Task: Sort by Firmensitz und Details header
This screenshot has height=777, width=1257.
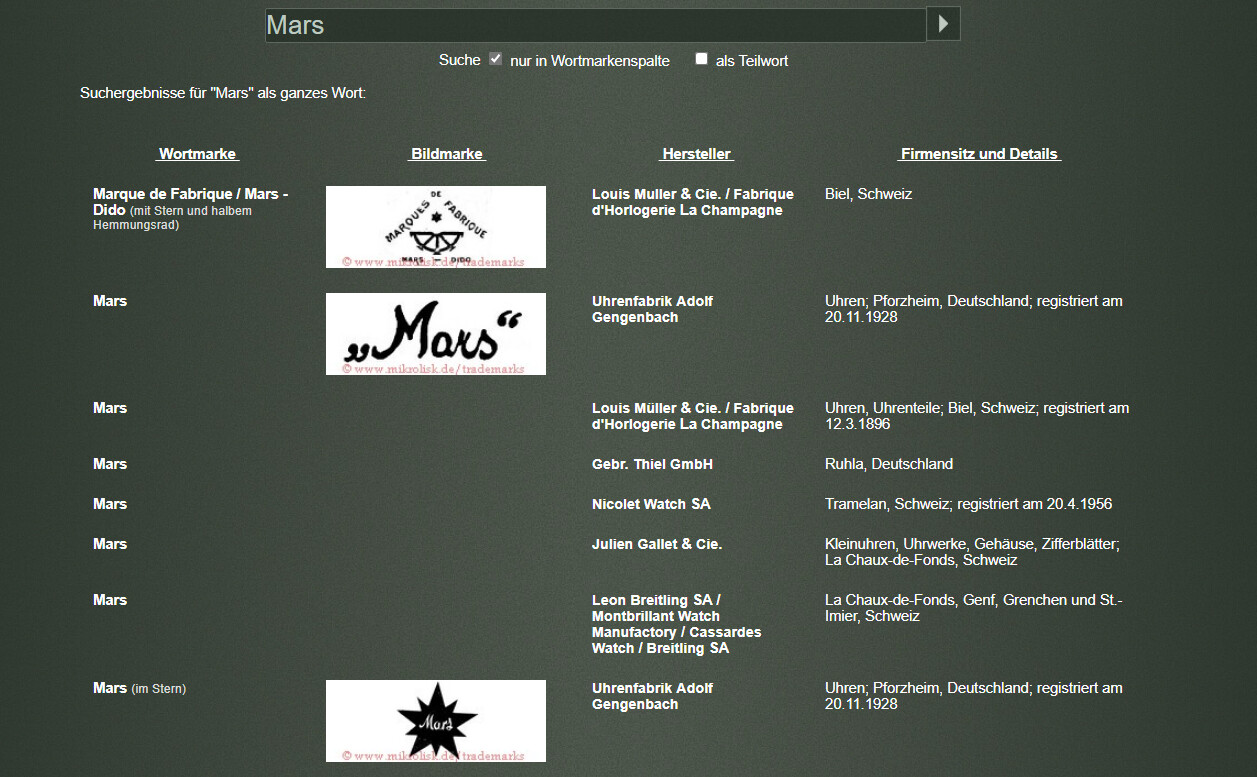Action: click(979, 154)
